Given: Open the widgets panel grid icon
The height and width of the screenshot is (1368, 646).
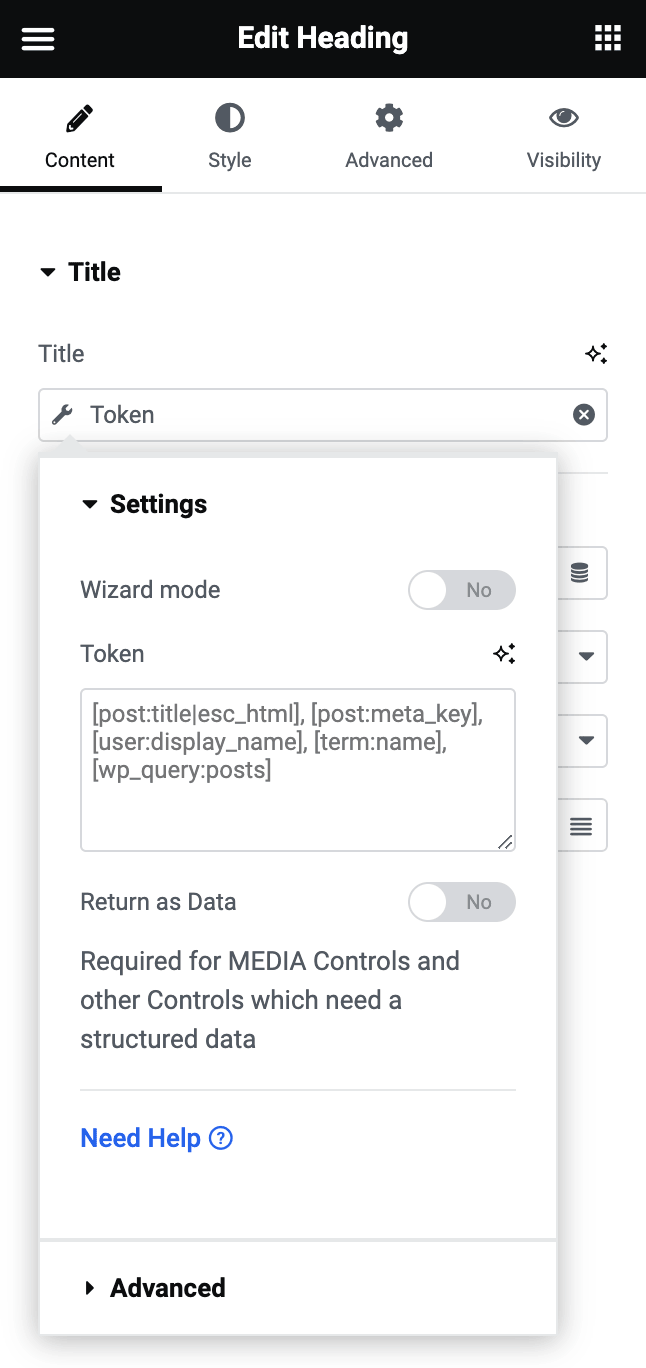Looking at the screenshot, I should (x=607, y=37).
